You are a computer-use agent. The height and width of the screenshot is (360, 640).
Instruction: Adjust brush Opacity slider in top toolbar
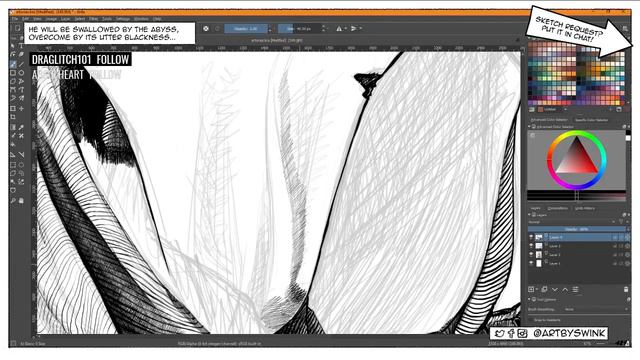point(246,29)
